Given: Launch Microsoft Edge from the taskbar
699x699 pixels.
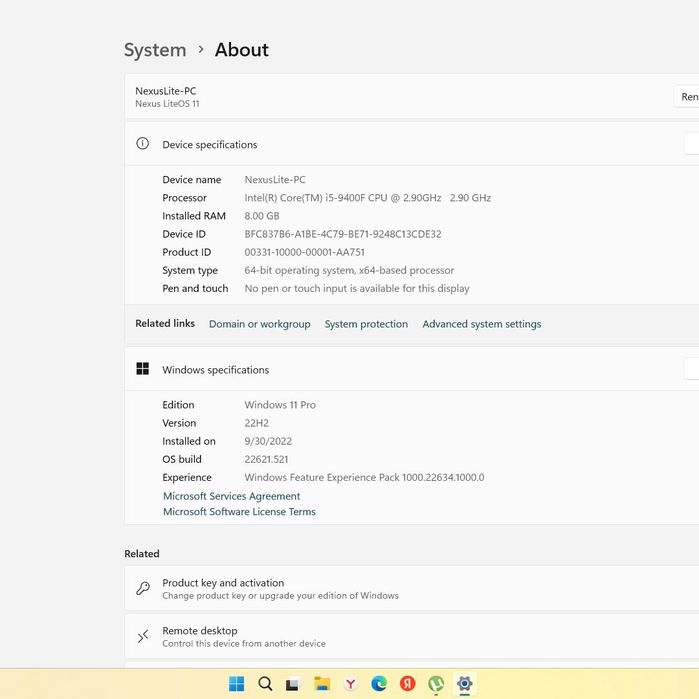Looking at the screenshot, I should point(379,683).
